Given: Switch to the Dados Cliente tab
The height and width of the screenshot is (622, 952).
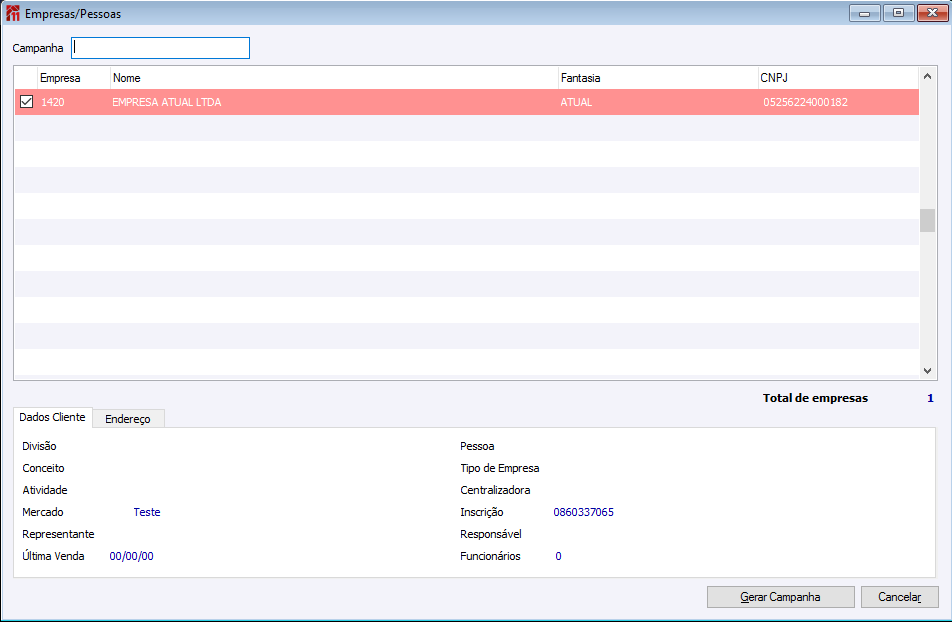Looking at the screenshot, I should [52, 417].
